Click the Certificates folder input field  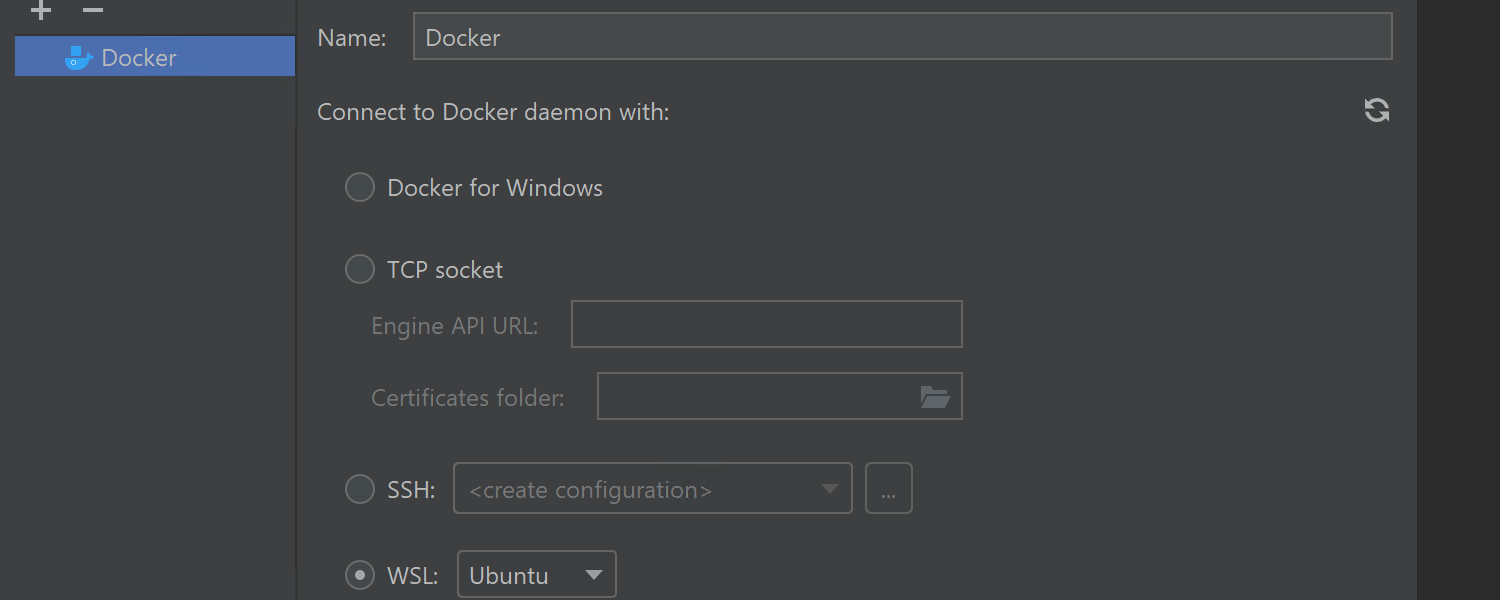[x=756, y=397]
